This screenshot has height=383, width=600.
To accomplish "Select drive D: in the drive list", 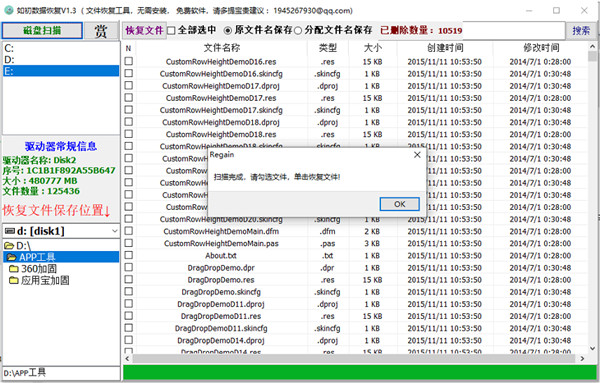I will coord(61,60).
